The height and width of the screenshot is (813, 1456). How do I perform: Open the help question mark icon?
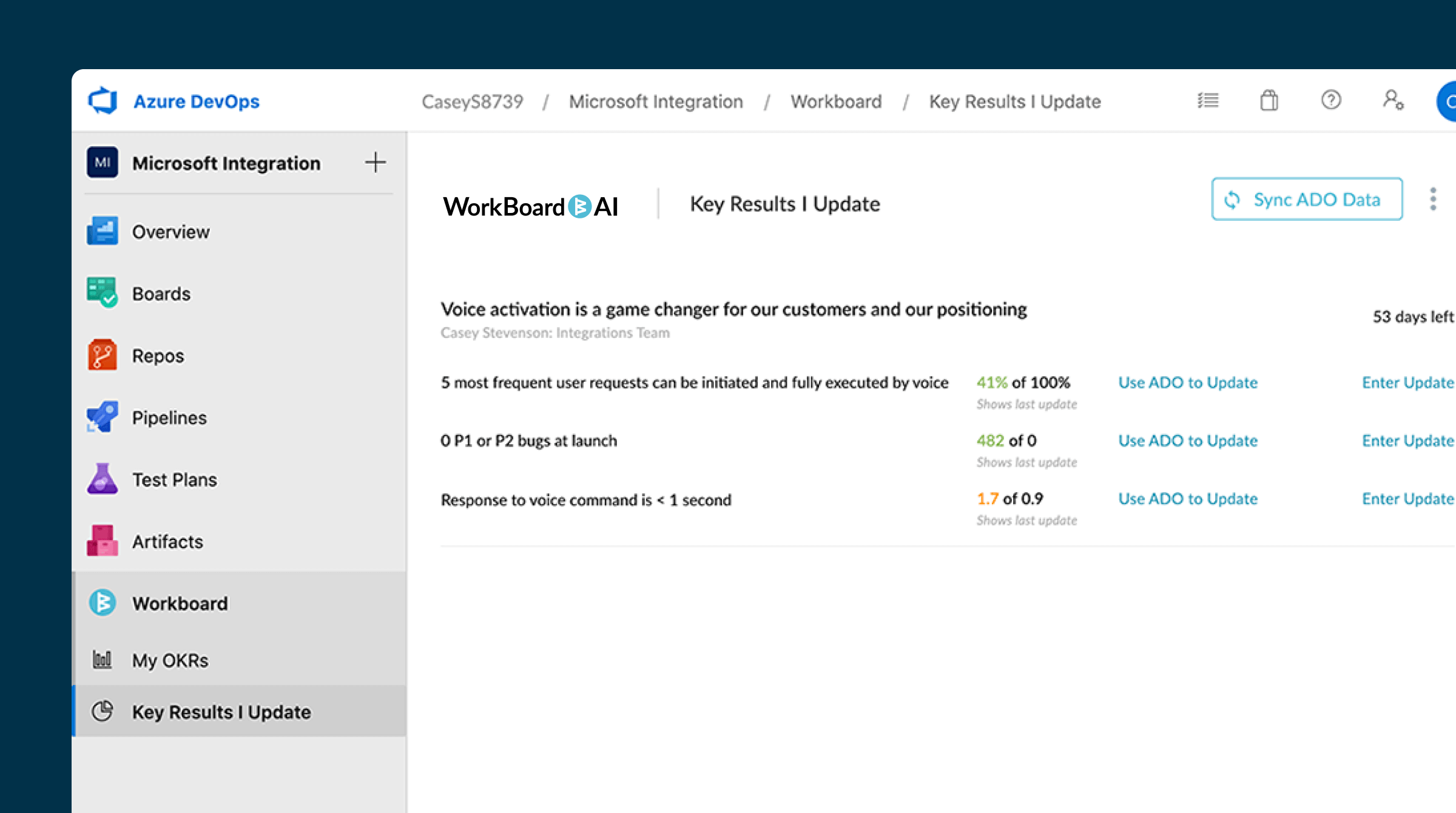[x=1330, y=101]
